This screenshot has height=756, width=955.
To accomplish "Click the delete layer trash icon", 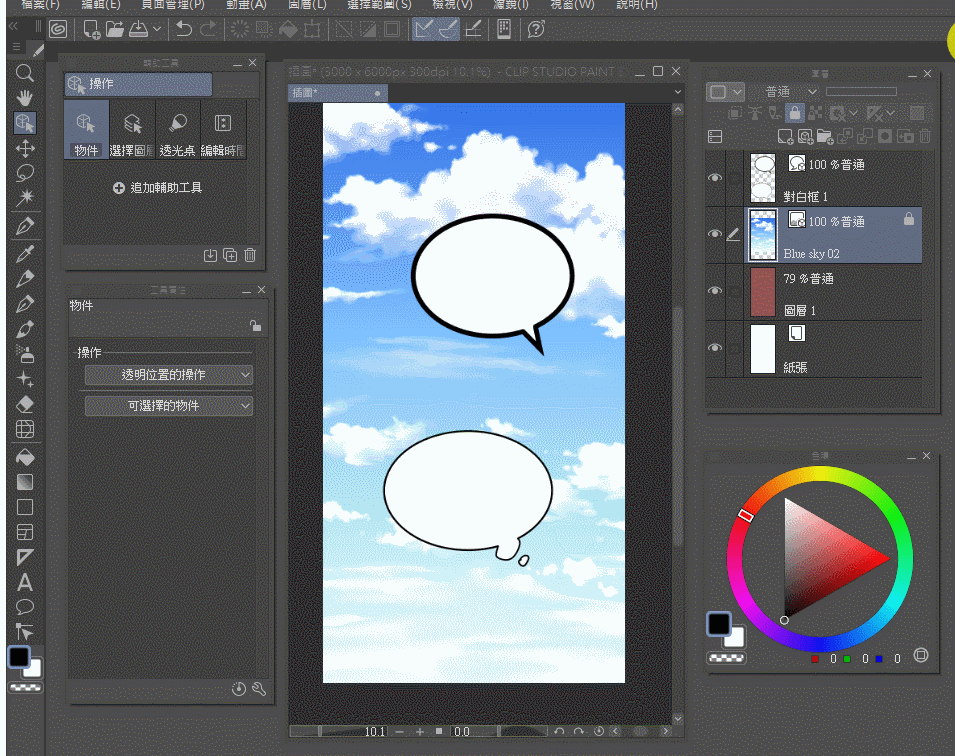I will [x=925, y=136].
